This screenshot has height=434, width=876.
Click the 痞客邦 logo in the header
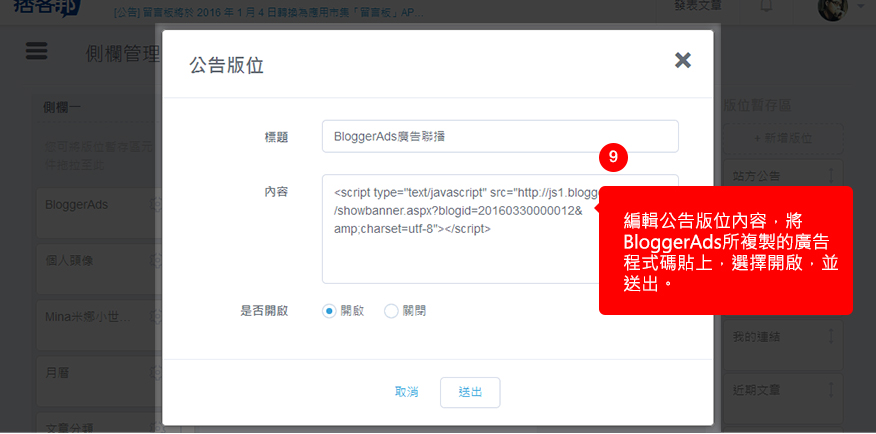click(47, 8)
